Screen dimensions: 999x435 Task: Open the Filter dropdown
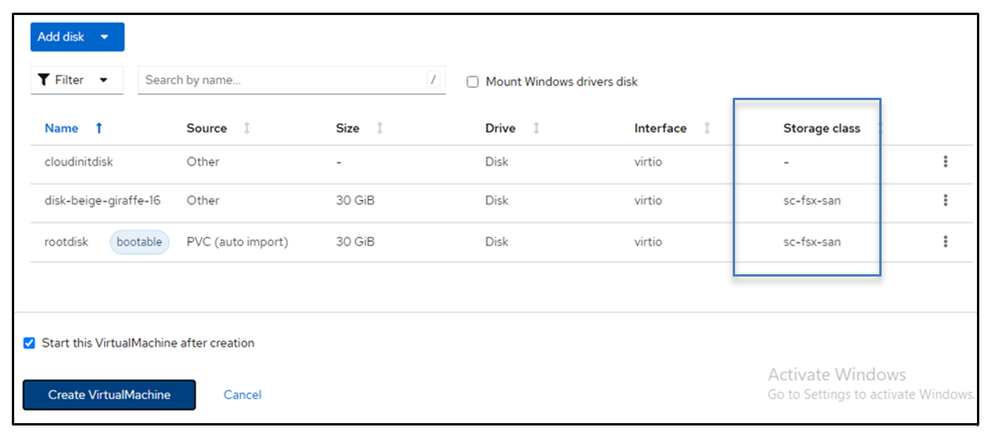pyautogui.click(x=77, y=80)
